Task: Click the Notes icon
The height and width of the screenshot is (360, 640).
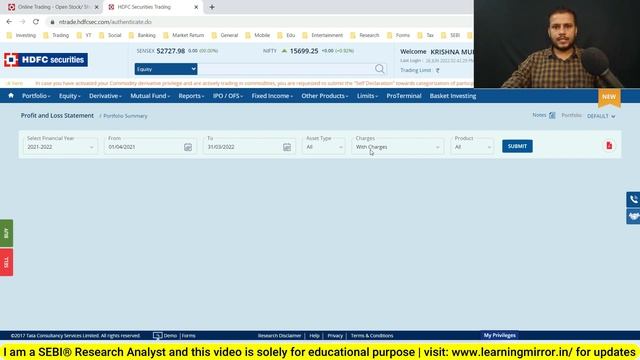Action: click(x=552, y=116)
